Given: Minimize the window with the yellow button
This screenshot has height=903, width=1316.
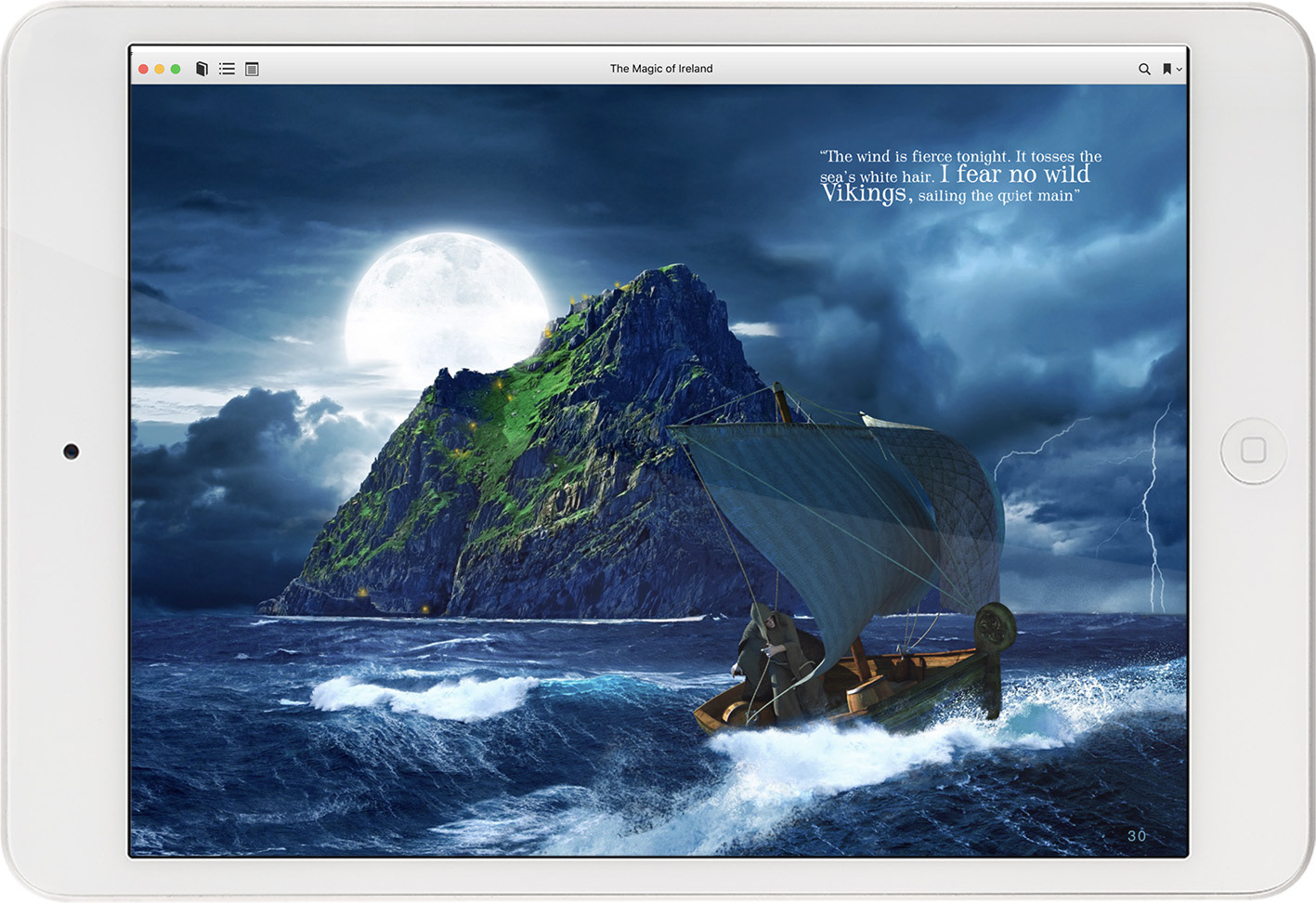Looking at the screenshot, I should (159, 69).
